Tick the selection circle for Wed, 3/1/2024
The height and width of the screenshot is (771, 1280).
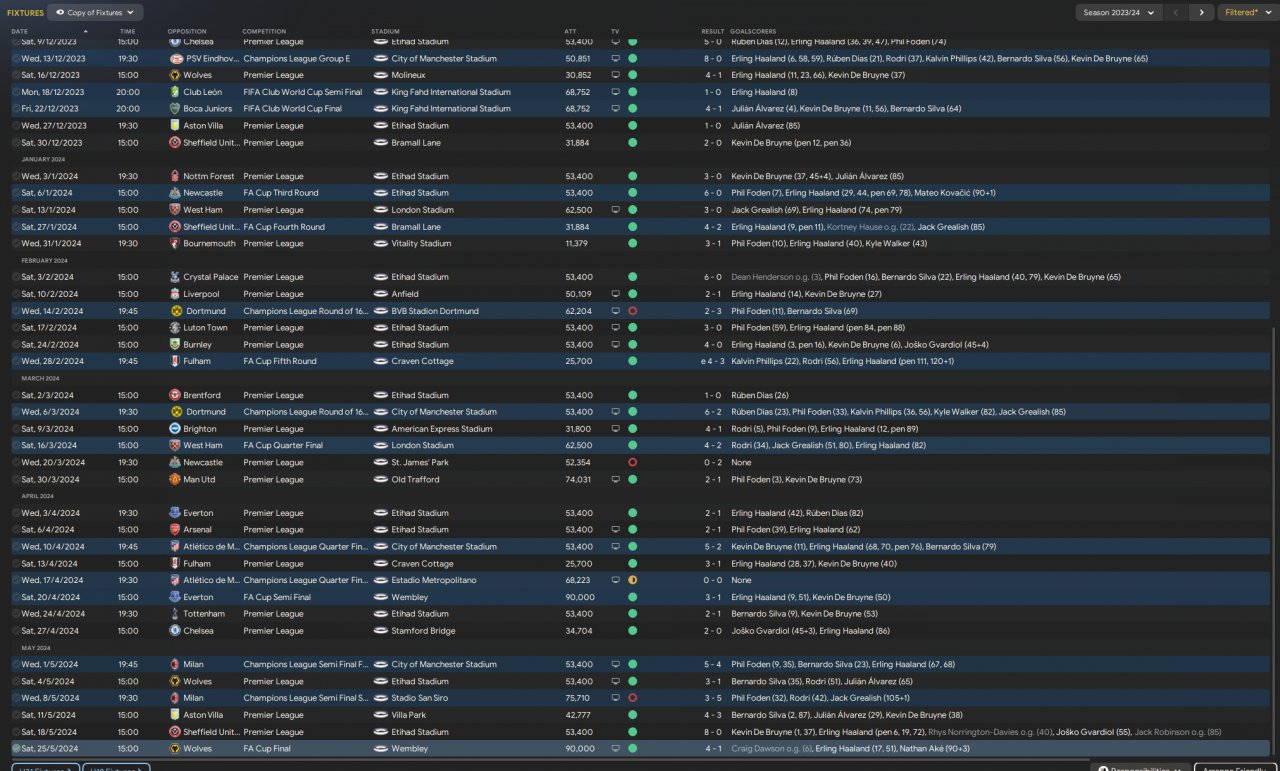pos(16,176)
